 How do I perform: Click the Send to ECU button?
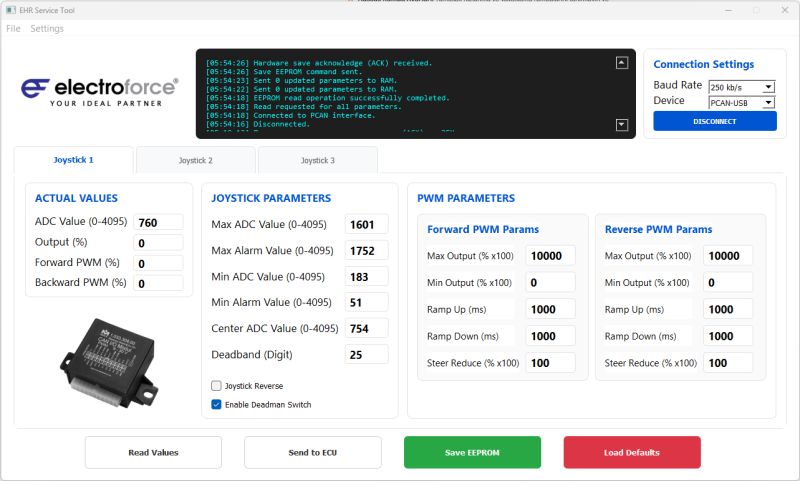click(313, 452)
